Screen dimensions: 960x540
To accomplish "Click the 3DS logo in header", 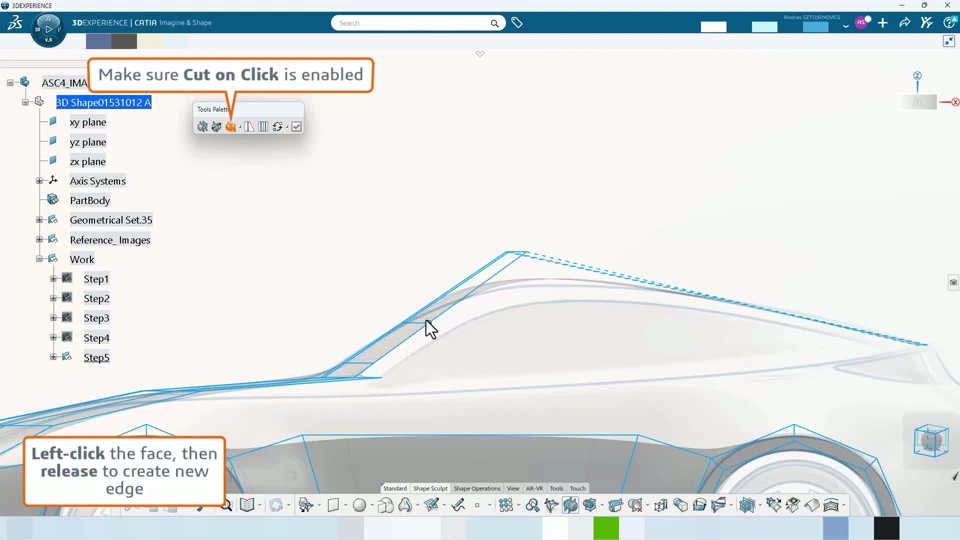I will coord(15,23).
